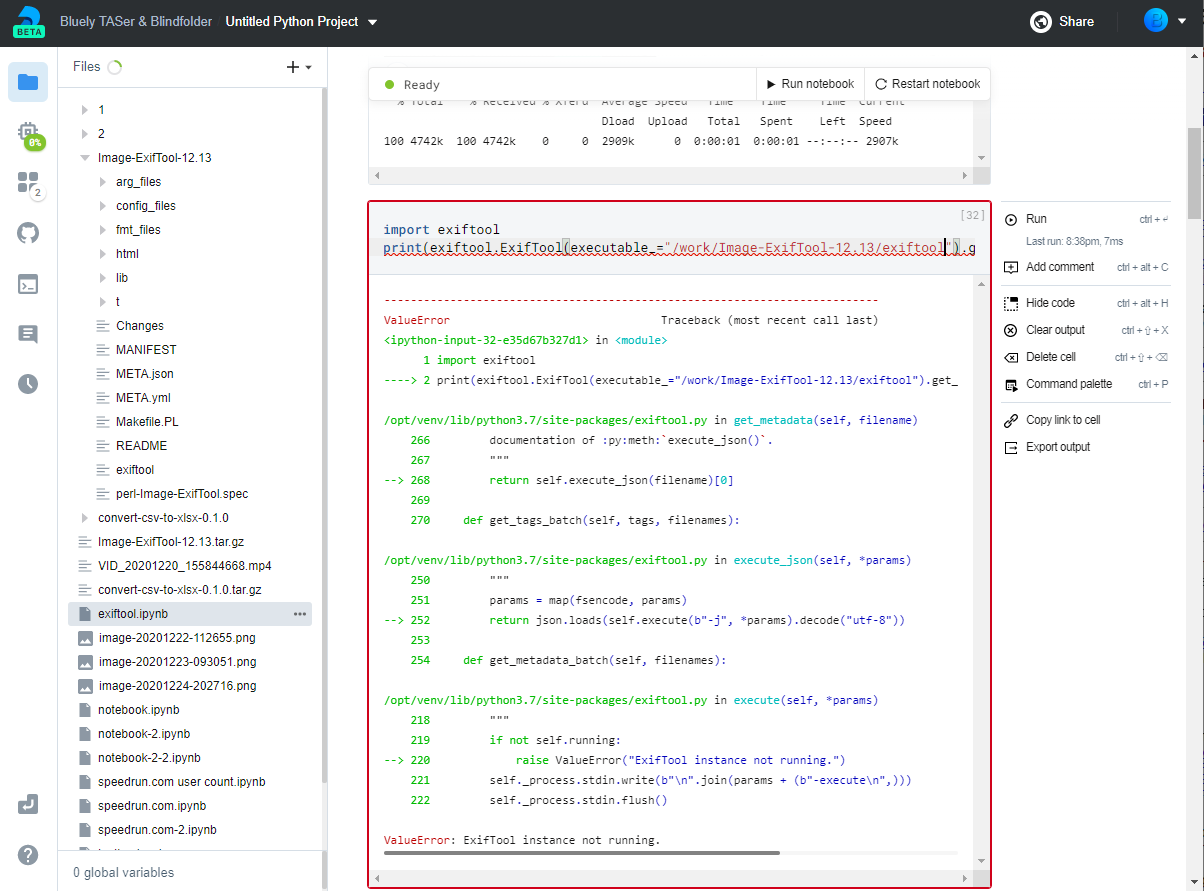Open the README file
This screenshot has height=891, width=1204.
(141, 445)
